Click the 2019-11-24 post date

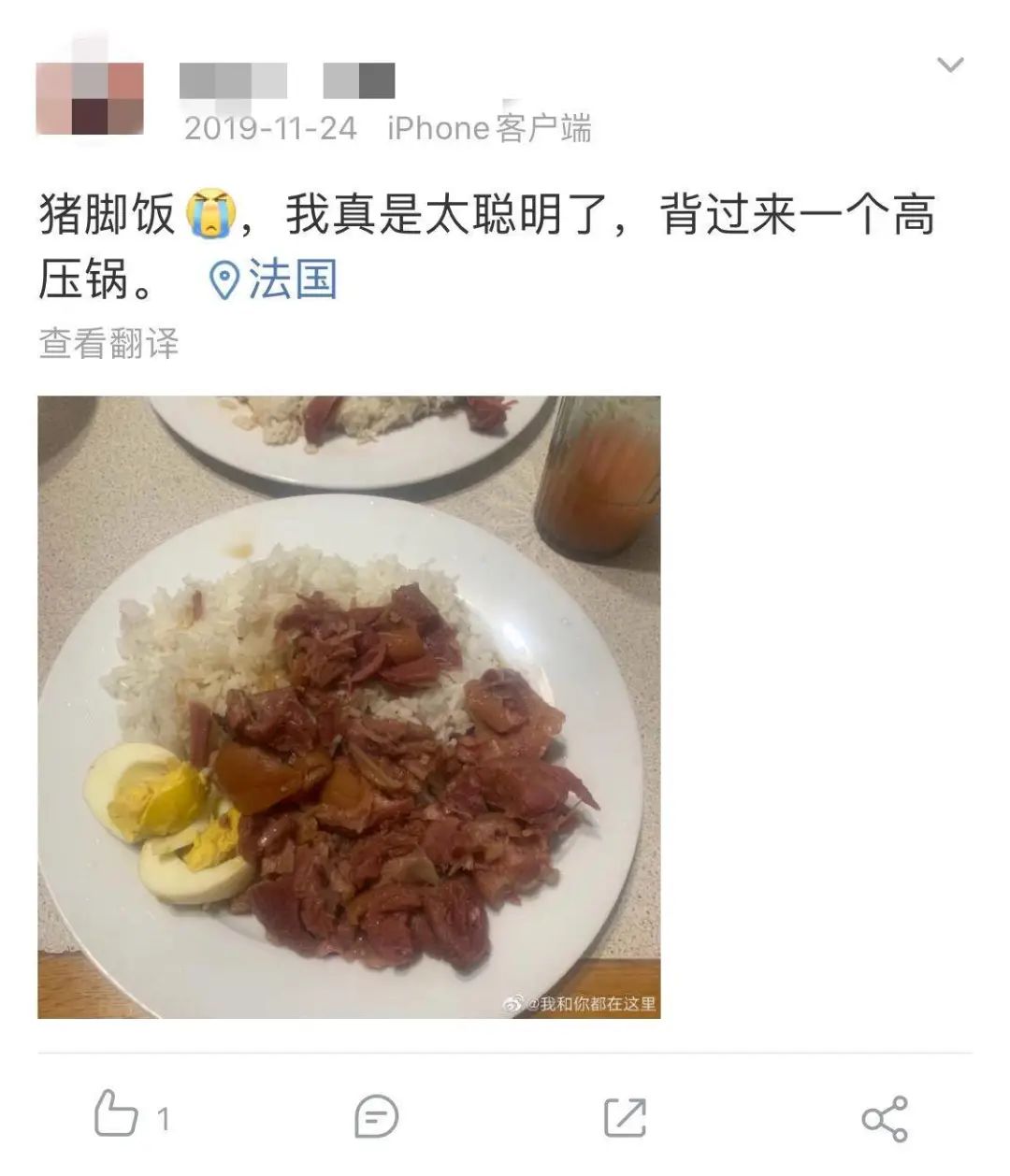click(x=270, y=127)
